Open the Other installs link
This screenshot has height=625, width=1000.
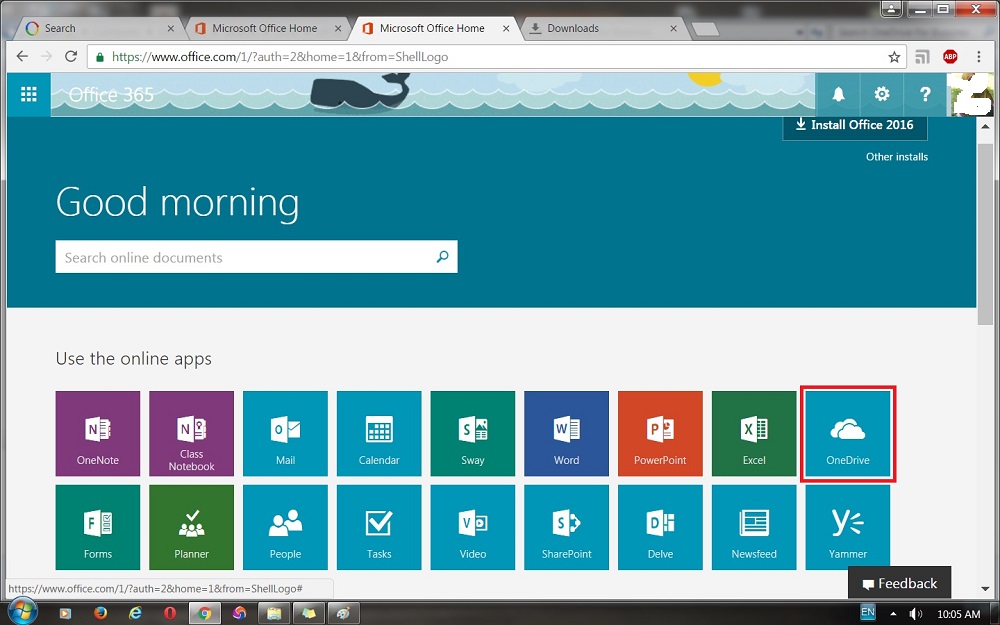[x=896, y=157]
